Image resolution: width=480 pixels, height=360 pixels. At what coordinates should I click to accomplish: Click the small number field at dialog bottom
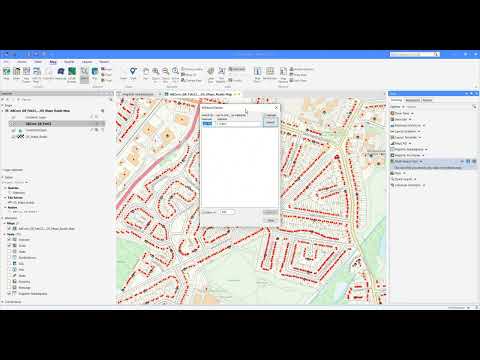(227, 212)
